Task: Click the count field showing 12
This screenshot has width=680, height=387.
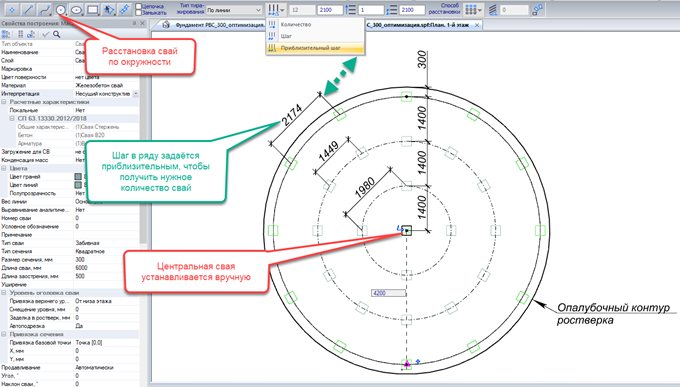Action: pos(302,10)
